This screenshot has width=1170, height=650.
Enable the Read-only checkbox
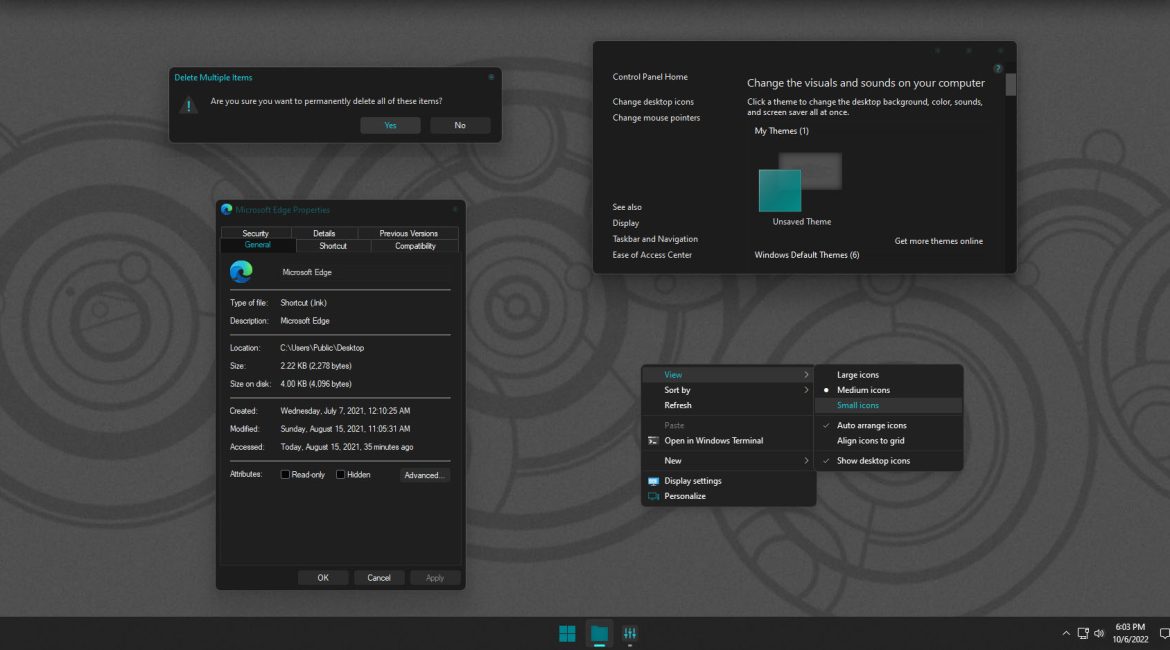[x=286, y=475]
